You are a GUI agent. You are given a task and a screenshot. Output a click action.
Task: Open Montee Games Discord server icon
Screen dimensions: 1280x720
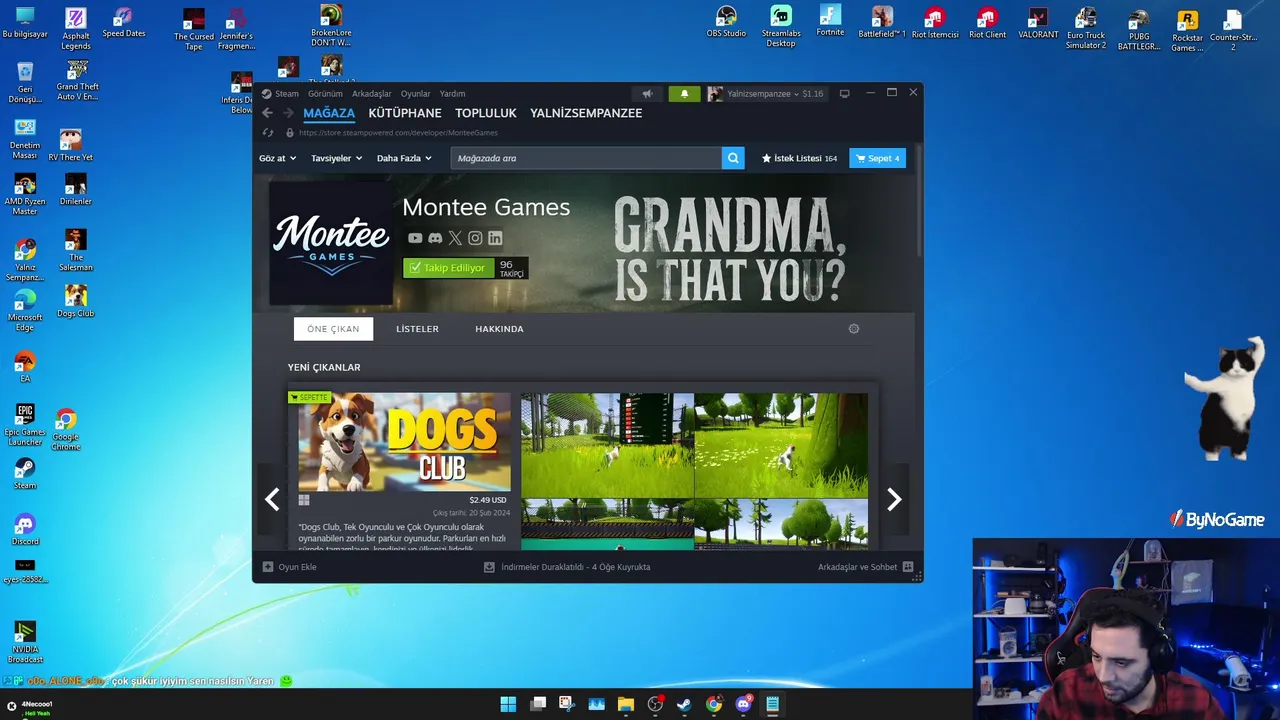tap(435, 238)
